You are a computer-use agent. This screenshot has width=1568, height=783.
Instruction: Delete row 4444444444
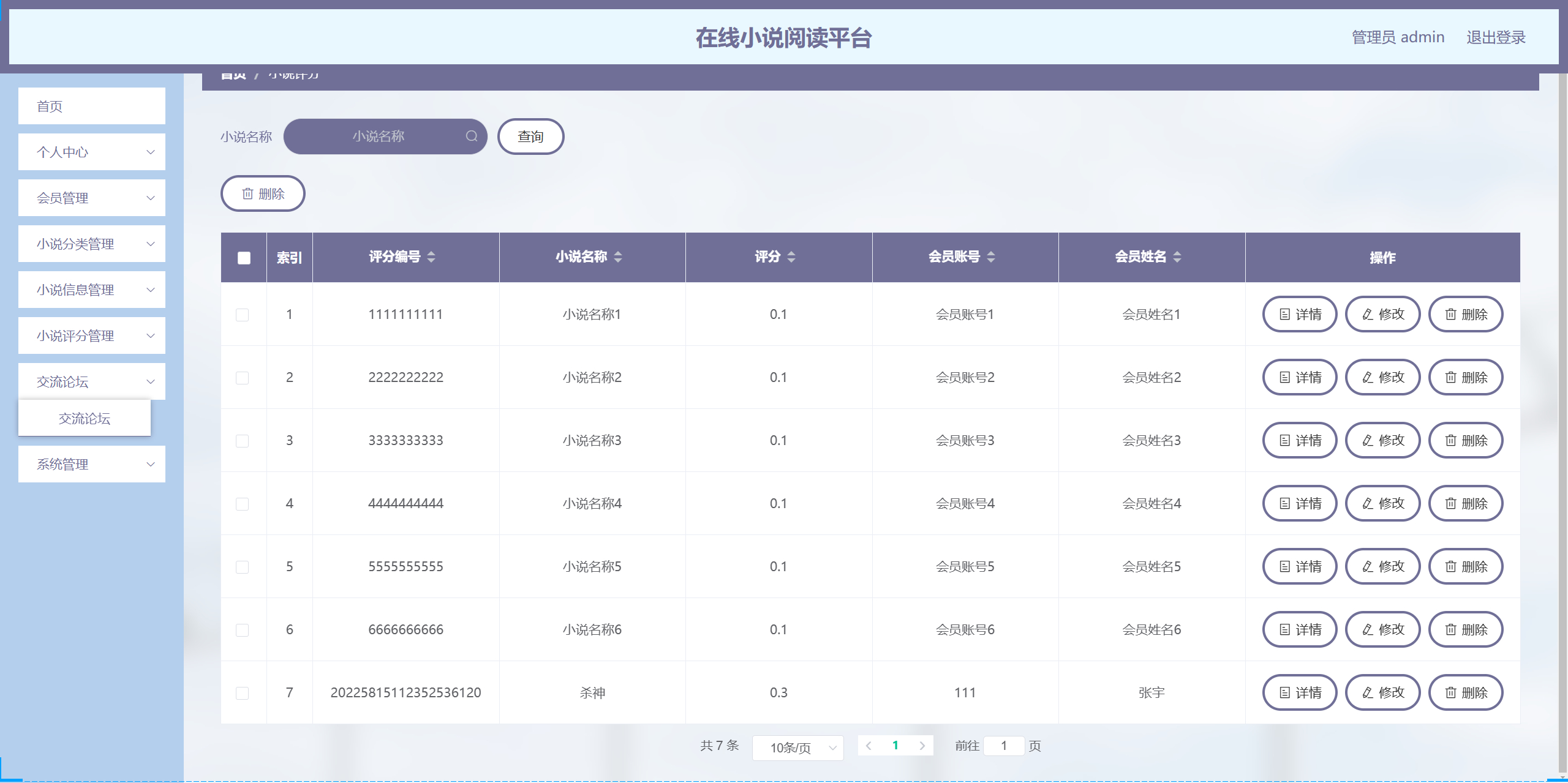pyautogui.click(x=1466, y=503)
